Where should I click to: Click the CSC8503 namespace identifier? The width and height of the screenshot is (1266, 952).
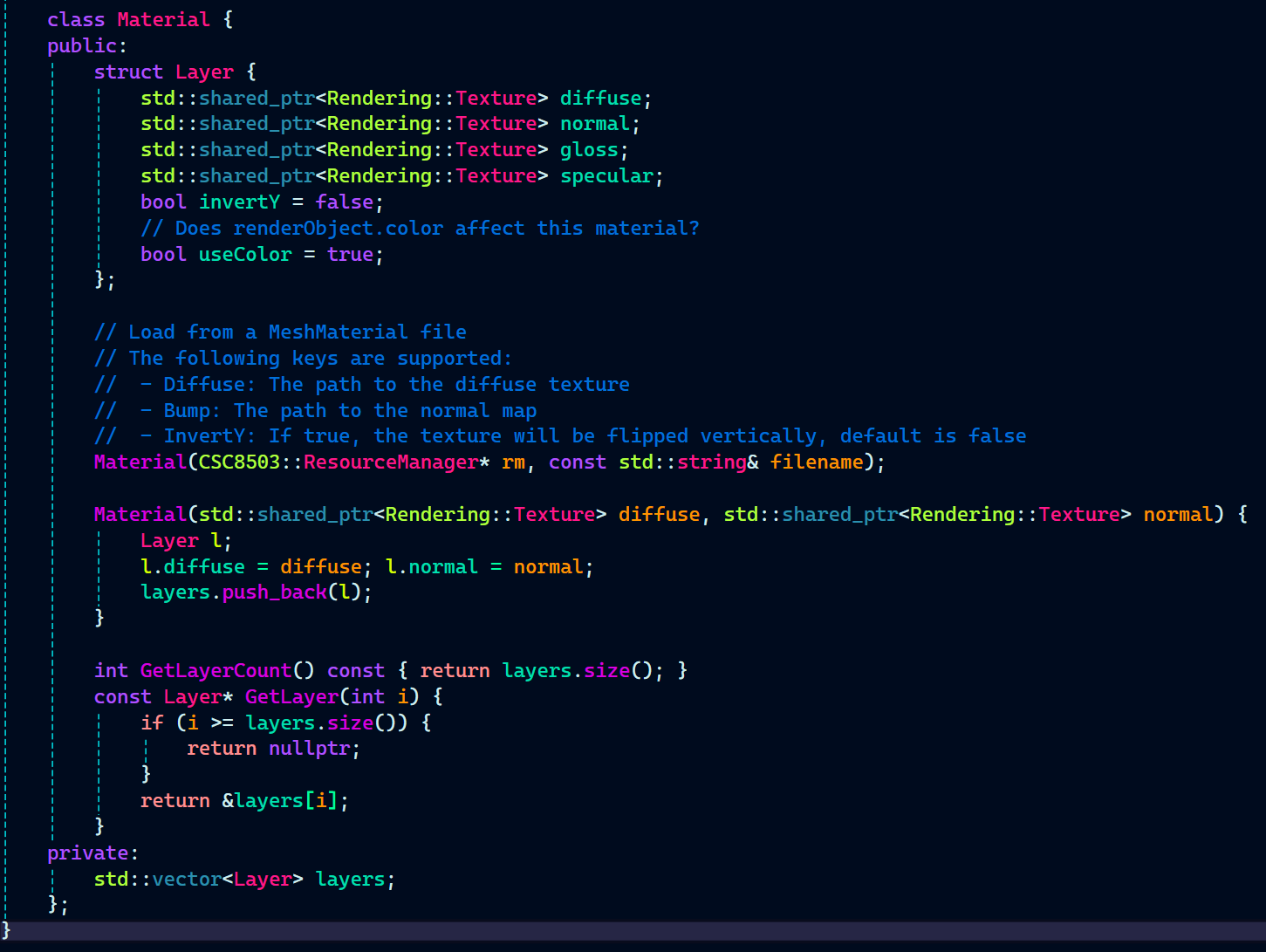click(239, 462)
